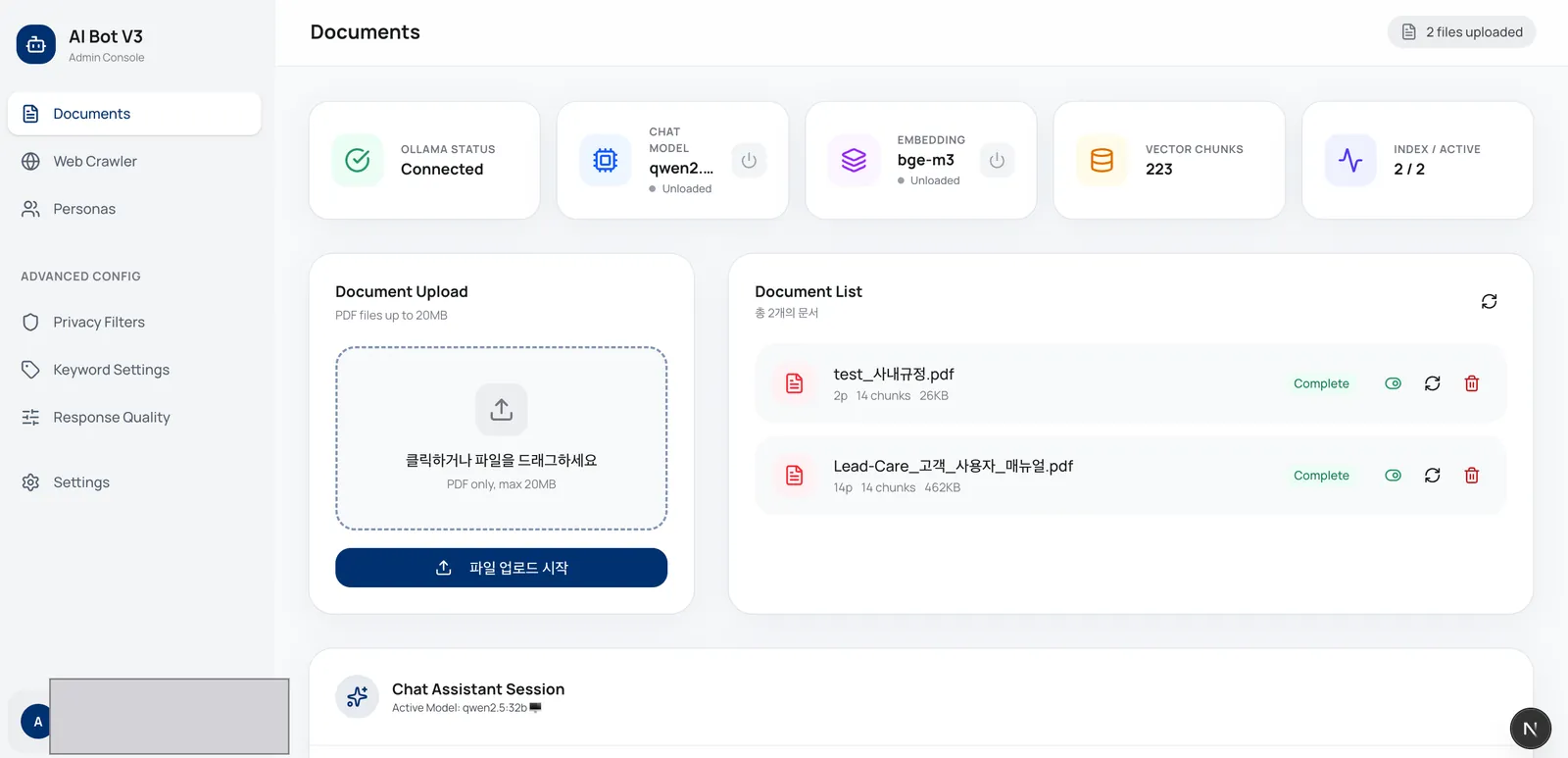1568x758 pixels.
Task: Click the vector chunks database icon
Action: (x=1102, y=160)
